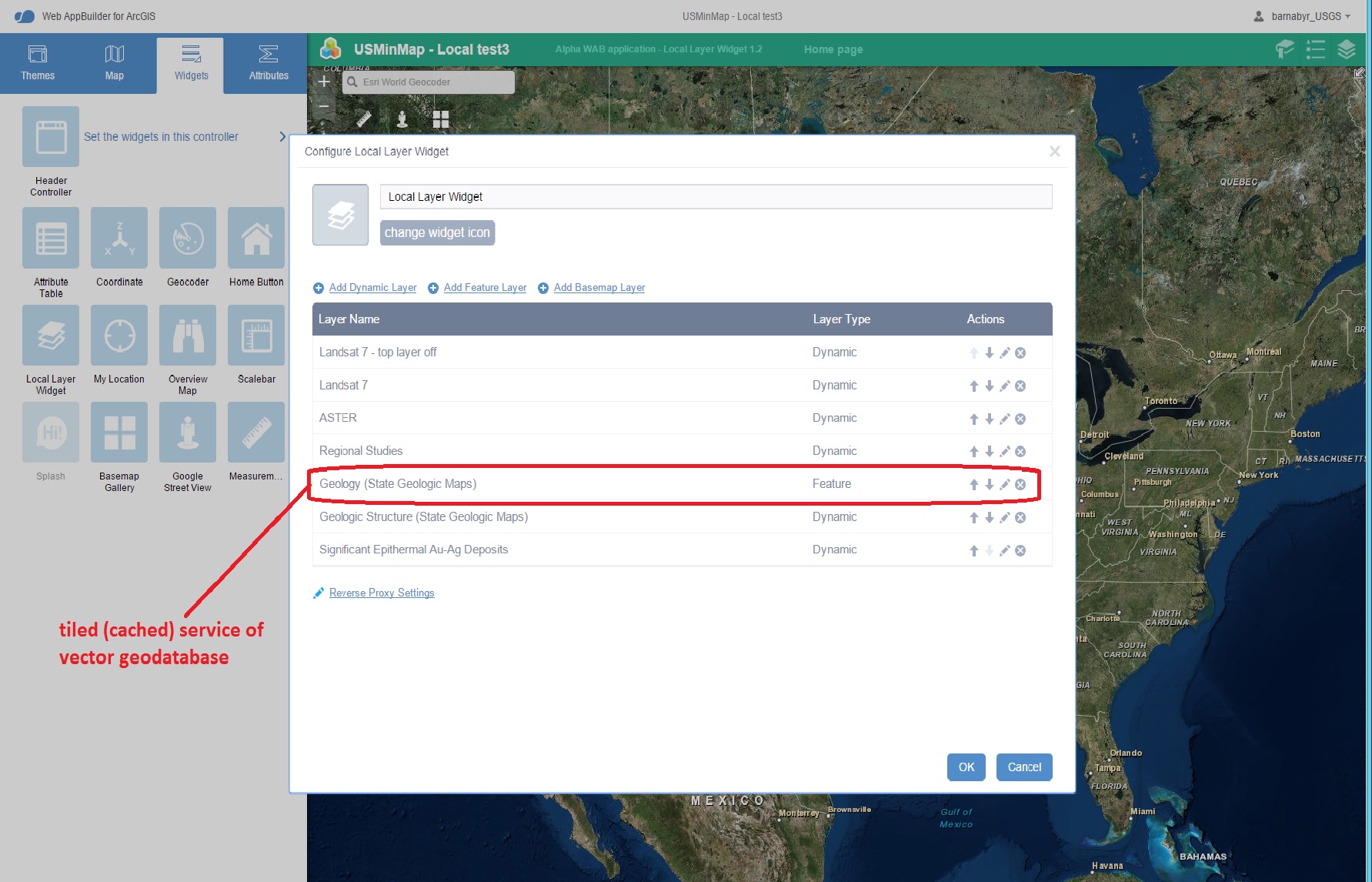Screen dimensions: 1372x882
Task: Delete Geology (State Geologic Maps) layer
Action: (1020, 484)
